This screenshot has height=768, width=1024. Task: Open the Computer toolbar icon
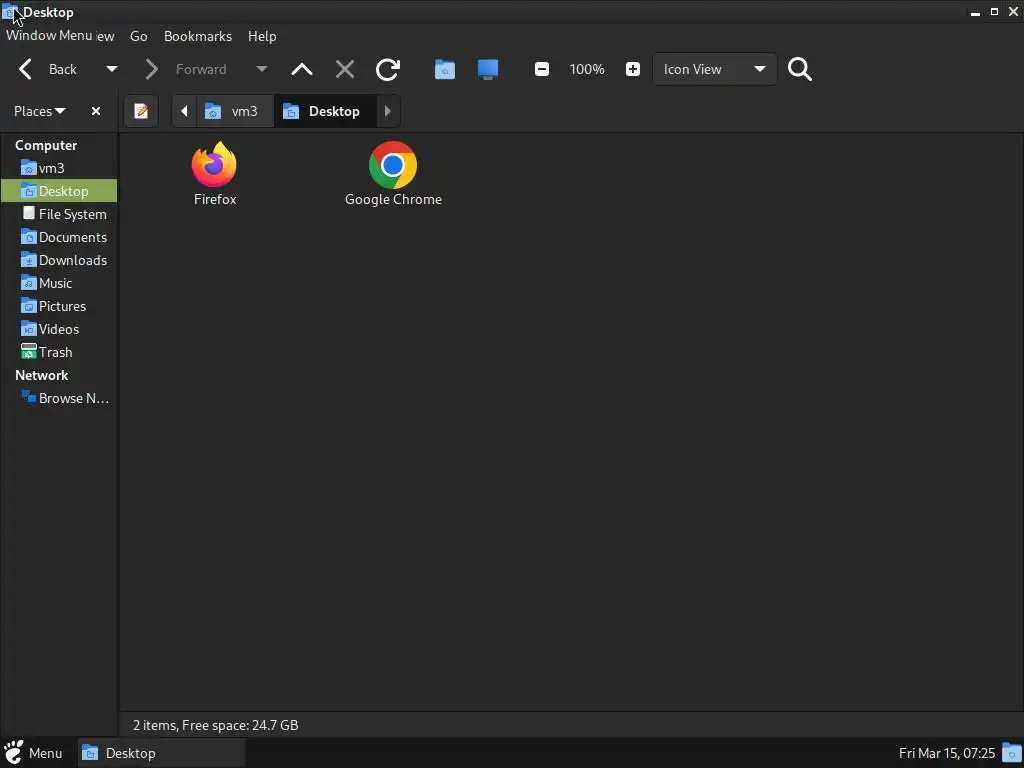(488, 69)
